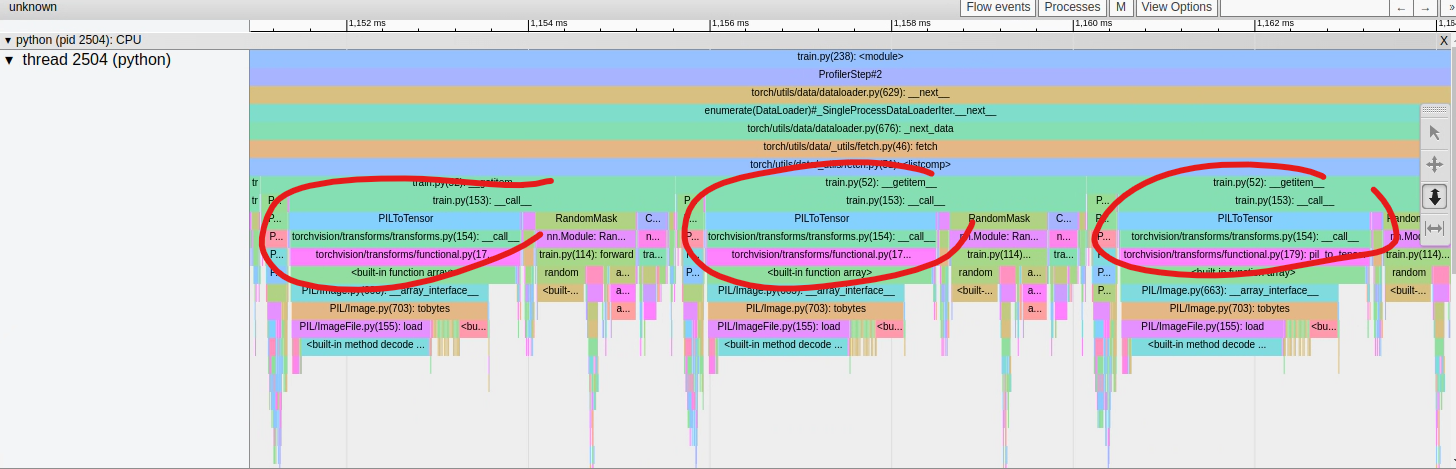This screenshot has height=469, width=1456.
Task: Close the python process track with X
Action: pyautogui.click(x=1443, y=41)
